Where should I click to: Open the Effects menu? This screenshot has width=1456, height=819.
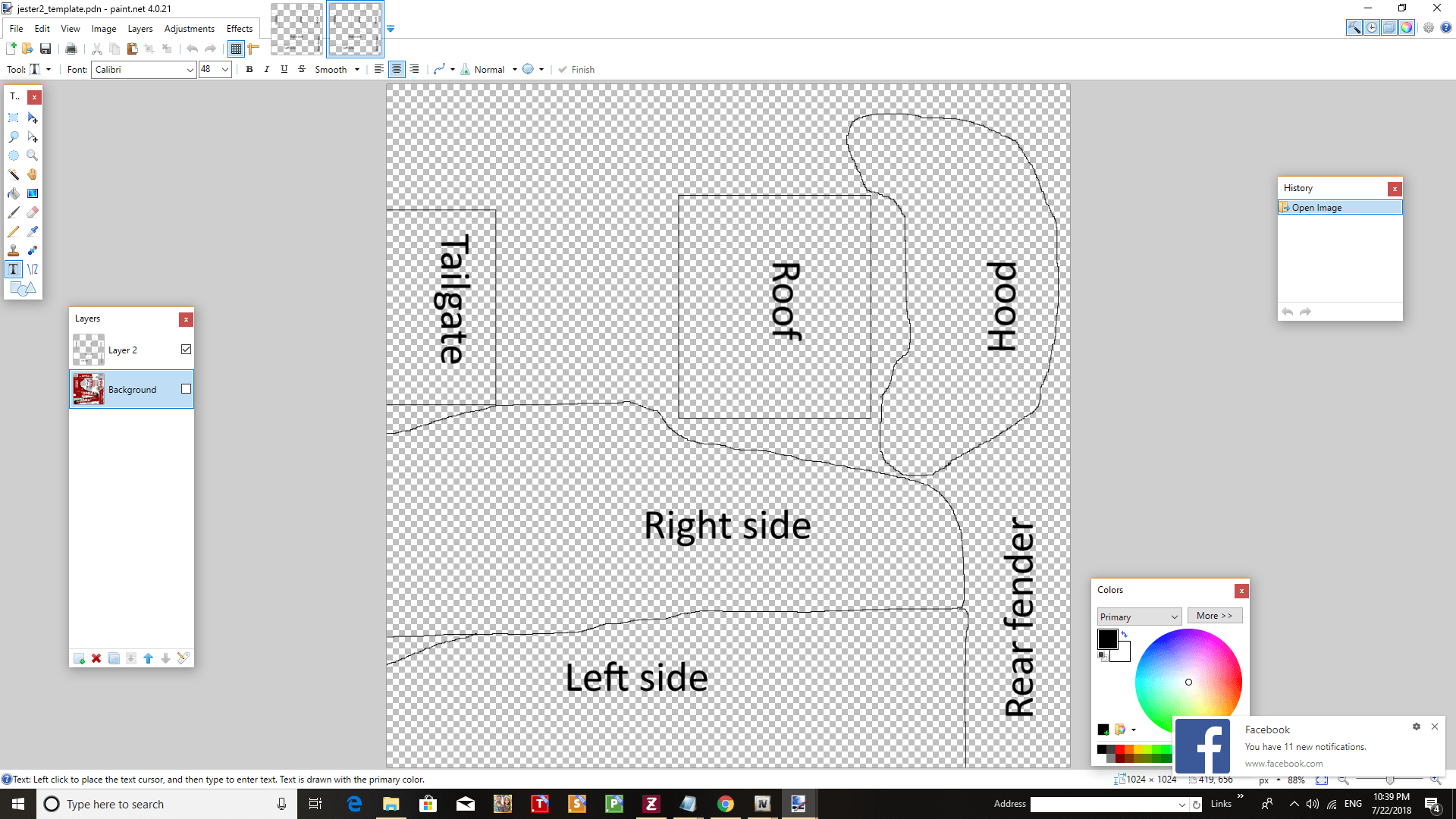point(240,29)
